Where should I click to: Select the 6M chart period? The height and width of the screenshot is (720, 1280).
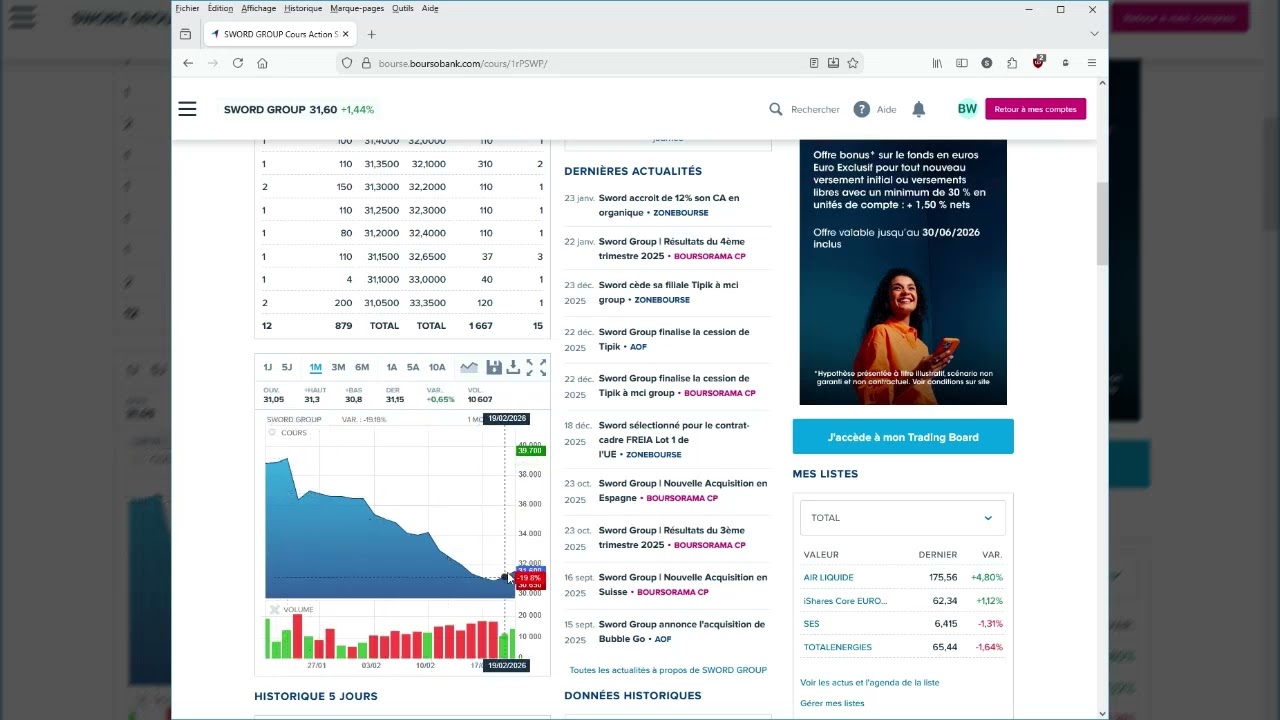point(362,367)
